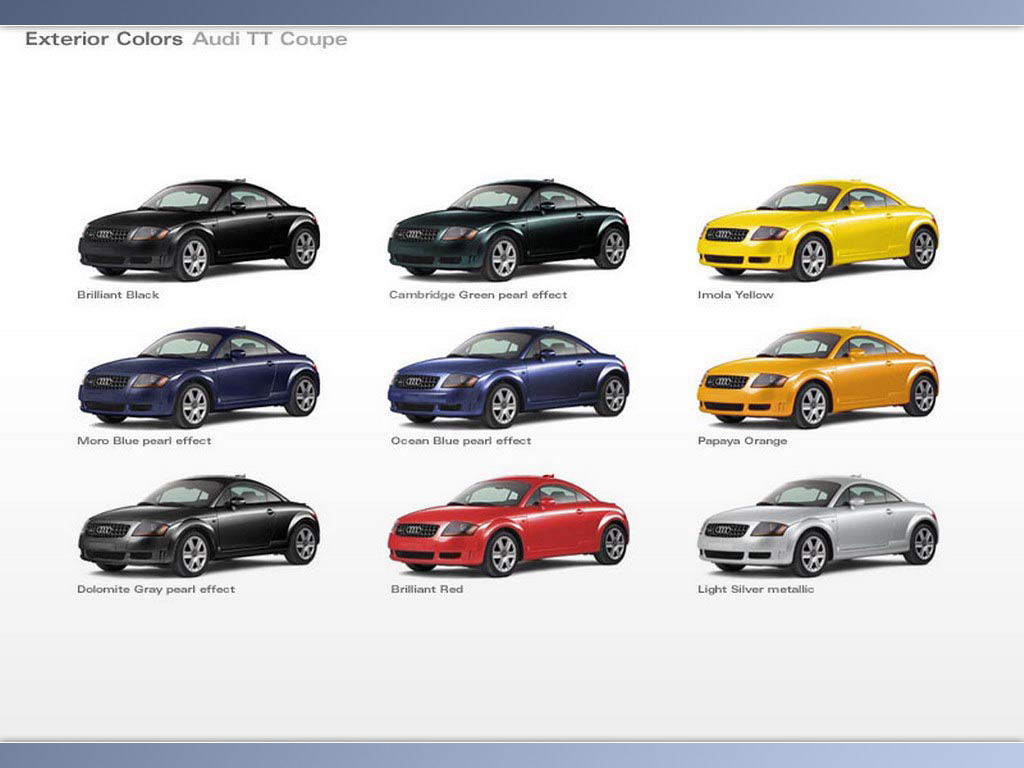Click the 'Papaya Orange' label
Image resolution: width=1024 pixels, height=768 pixels.
point(743,441)
